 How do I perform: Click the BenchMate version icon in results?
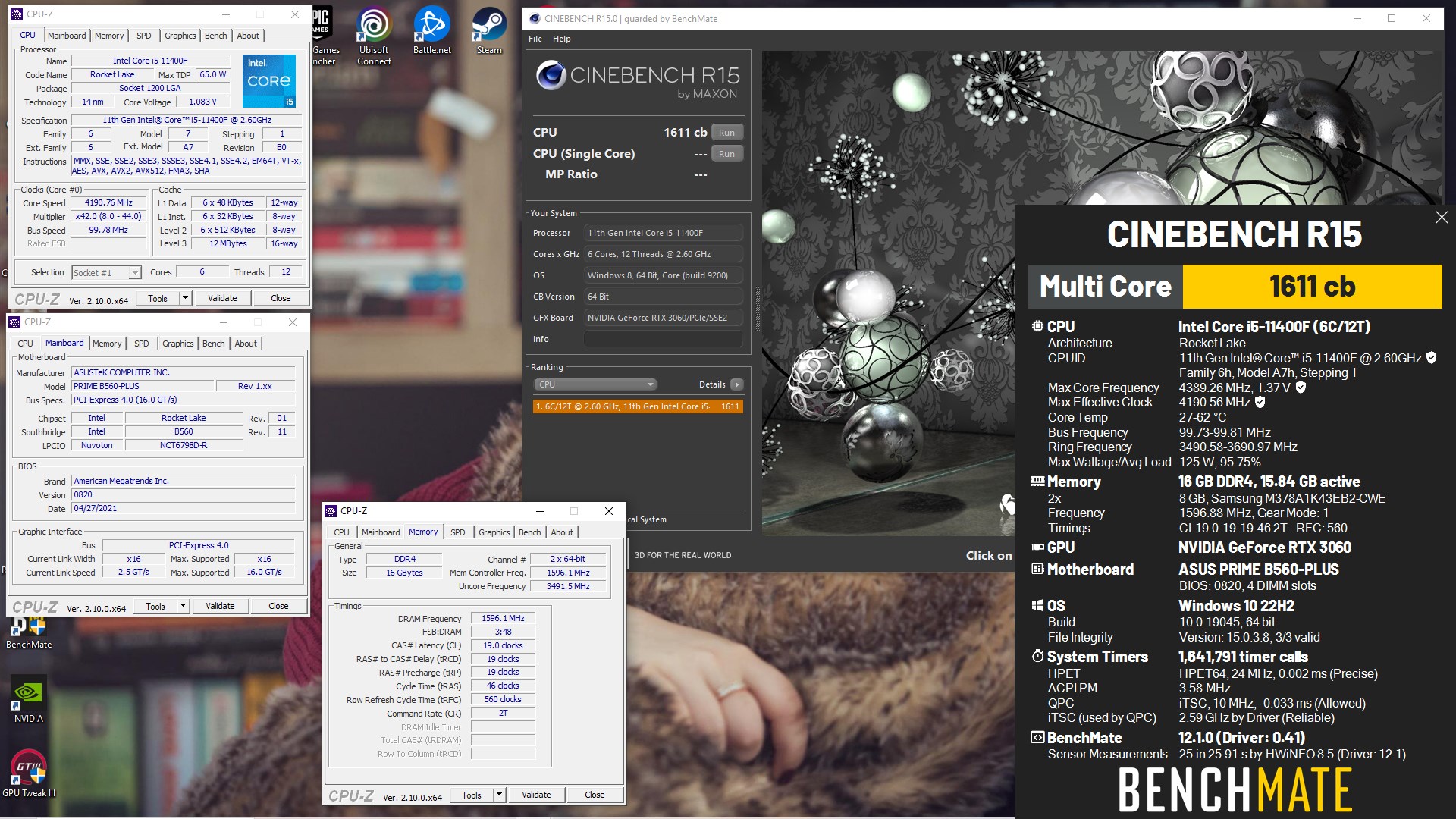[1037, 737]
